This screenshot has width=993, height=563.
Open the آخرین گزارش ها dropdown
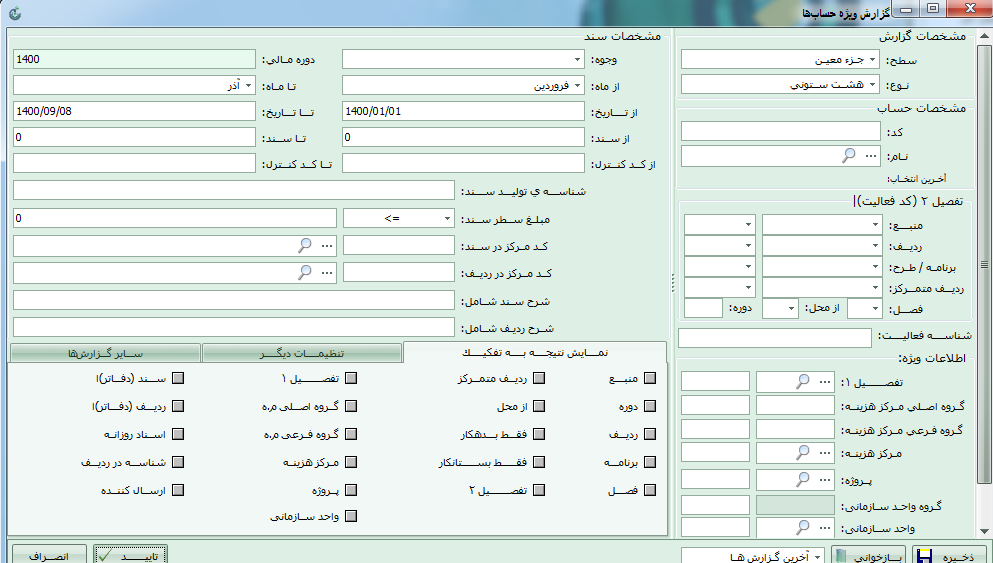(x=818, y=556)
